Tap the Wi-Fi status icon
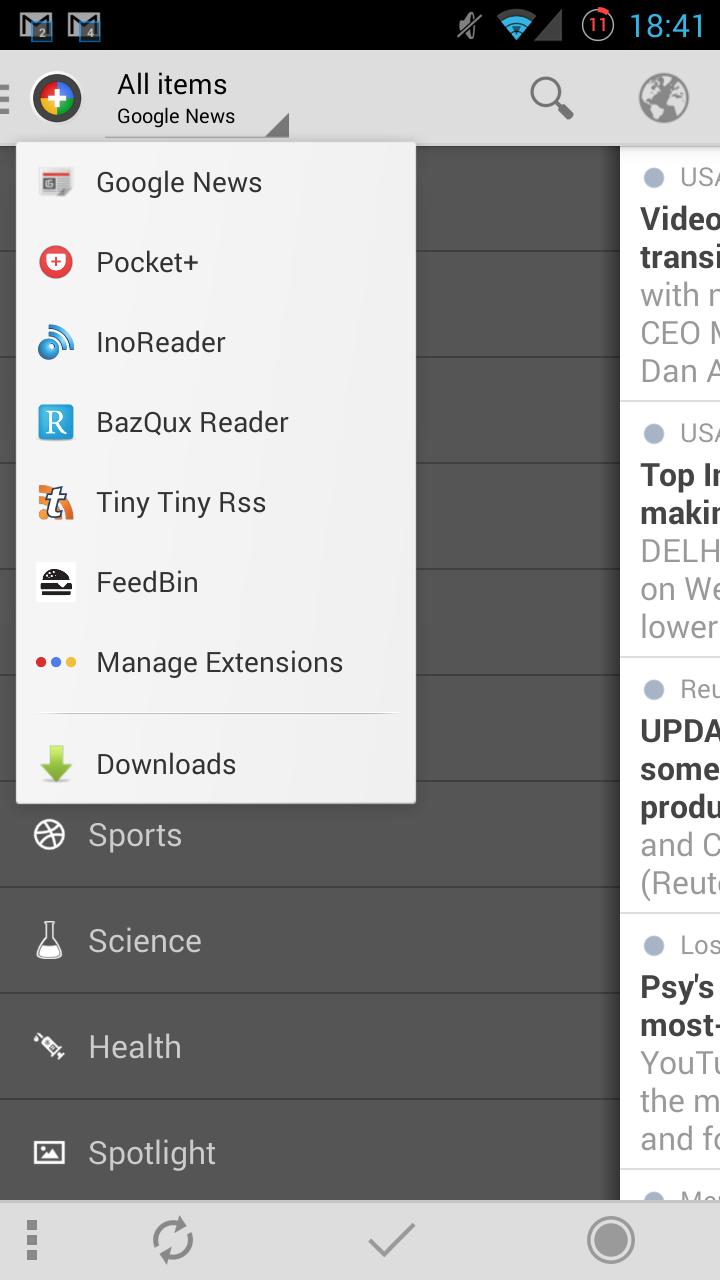720x1280 pixels. tap(518, 26)
